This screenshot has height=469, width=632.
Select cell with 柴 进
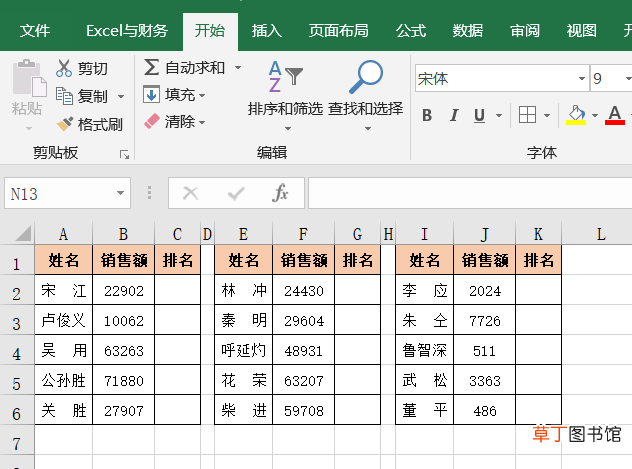[x=243, y=410]
